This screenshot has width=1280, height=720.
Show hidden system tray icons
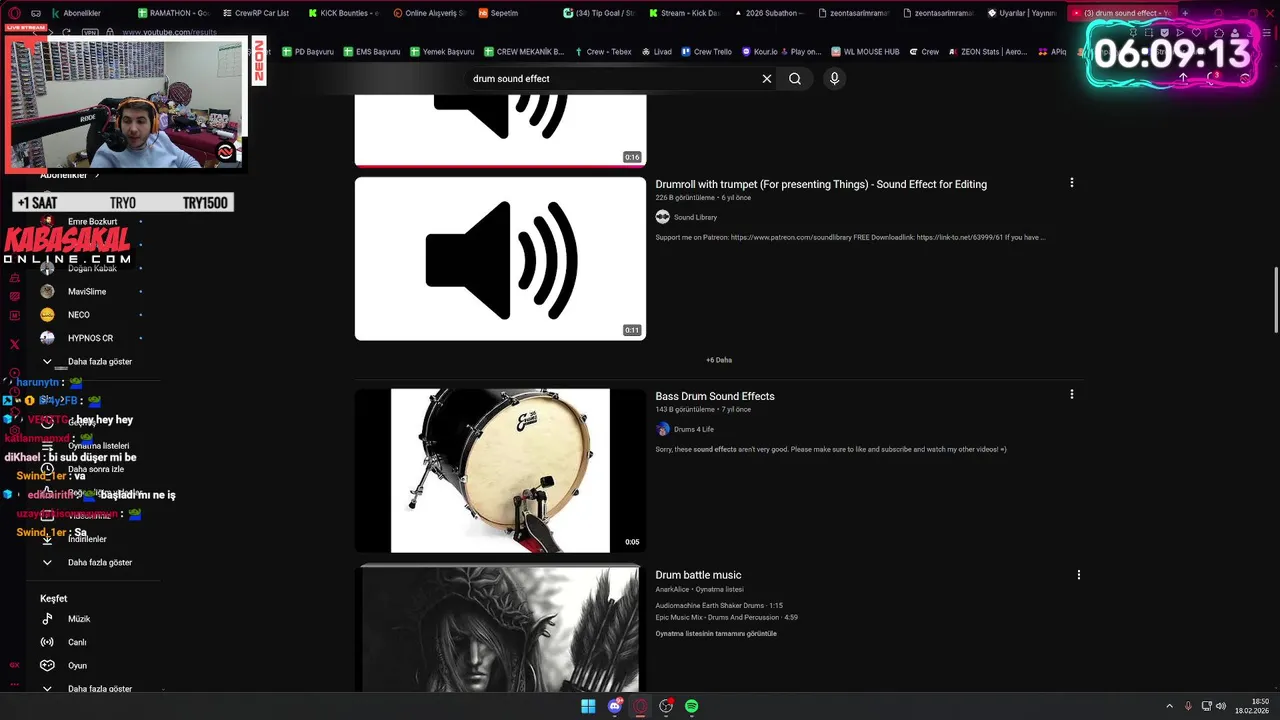point(1169,707)
